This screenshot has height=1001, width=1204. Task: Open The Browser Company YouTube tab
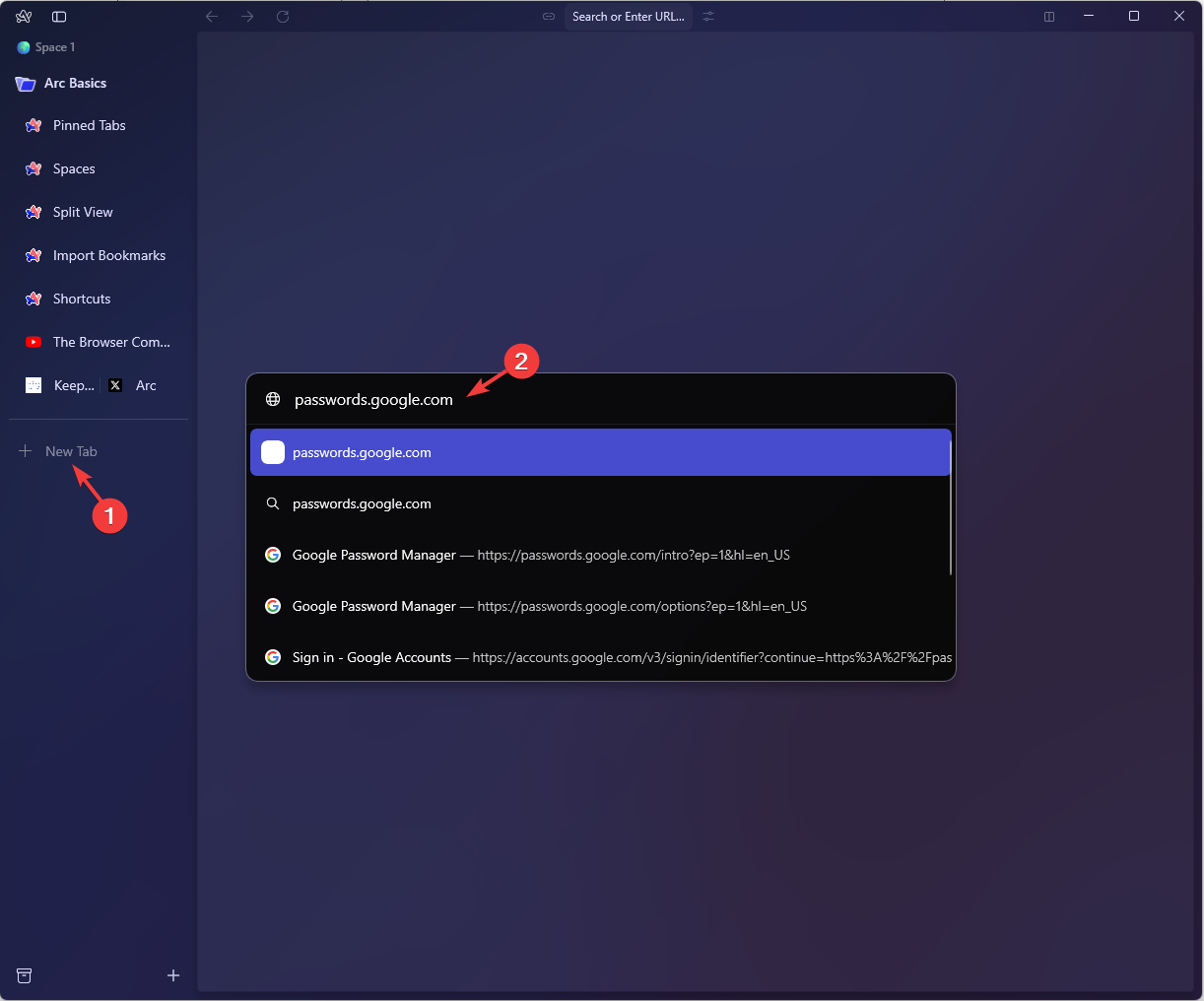(x=99, y=342)
